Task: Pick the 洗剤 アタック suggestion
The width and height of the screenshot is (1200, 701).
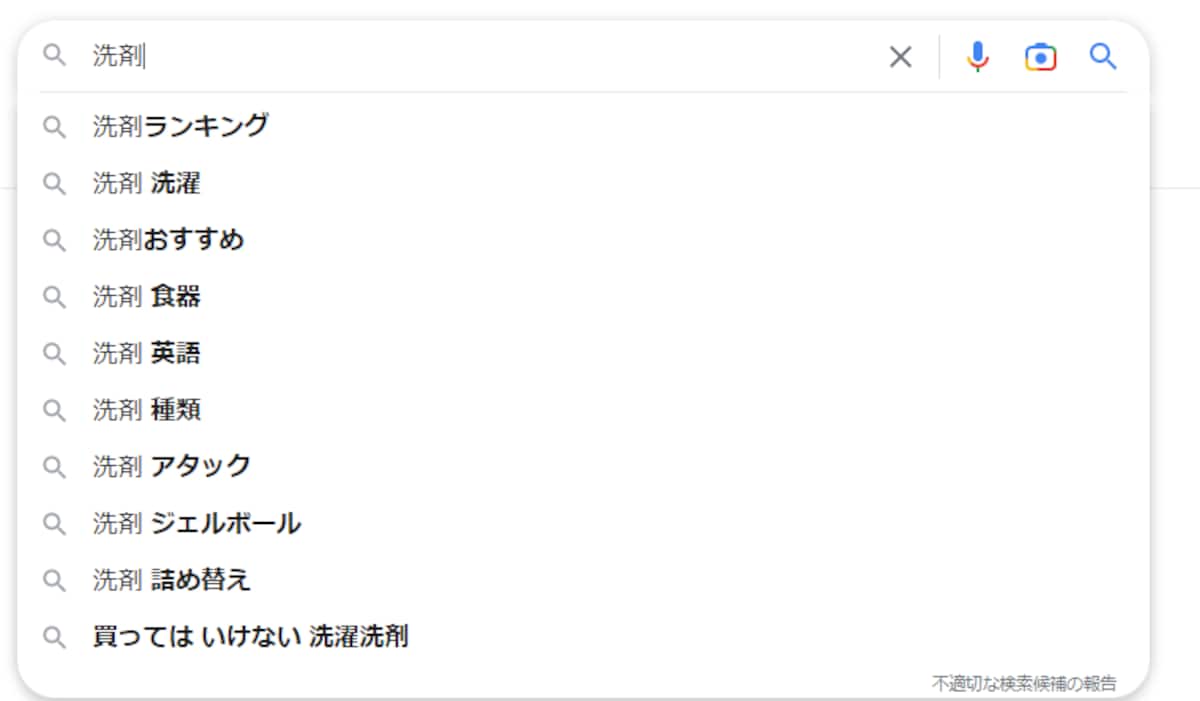Action: 583,467
